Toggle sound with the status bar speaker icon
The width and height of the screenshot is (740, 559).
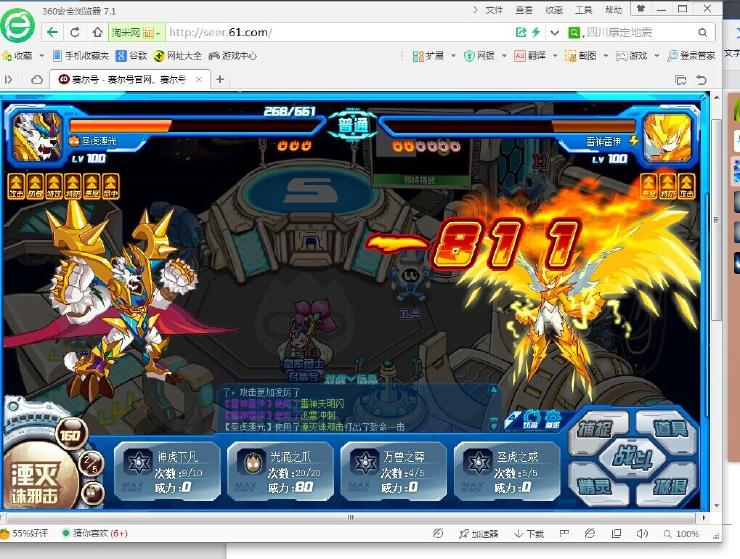(x=642, y=534)
